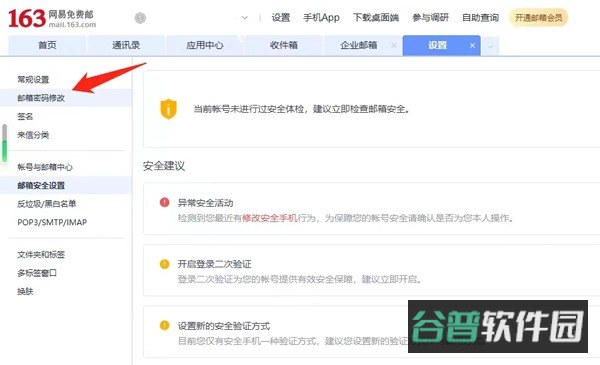Open 多标签窗口 in sidebar

[37, 273]
